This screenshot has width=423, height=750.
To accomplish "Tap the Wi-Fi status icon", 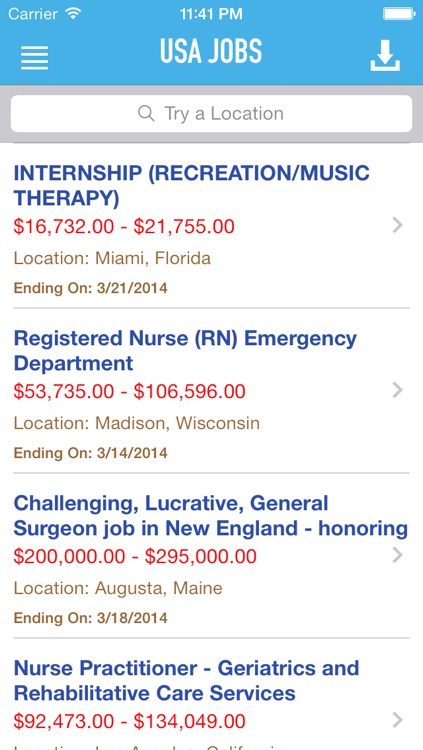I will click(x=73, y=14).
